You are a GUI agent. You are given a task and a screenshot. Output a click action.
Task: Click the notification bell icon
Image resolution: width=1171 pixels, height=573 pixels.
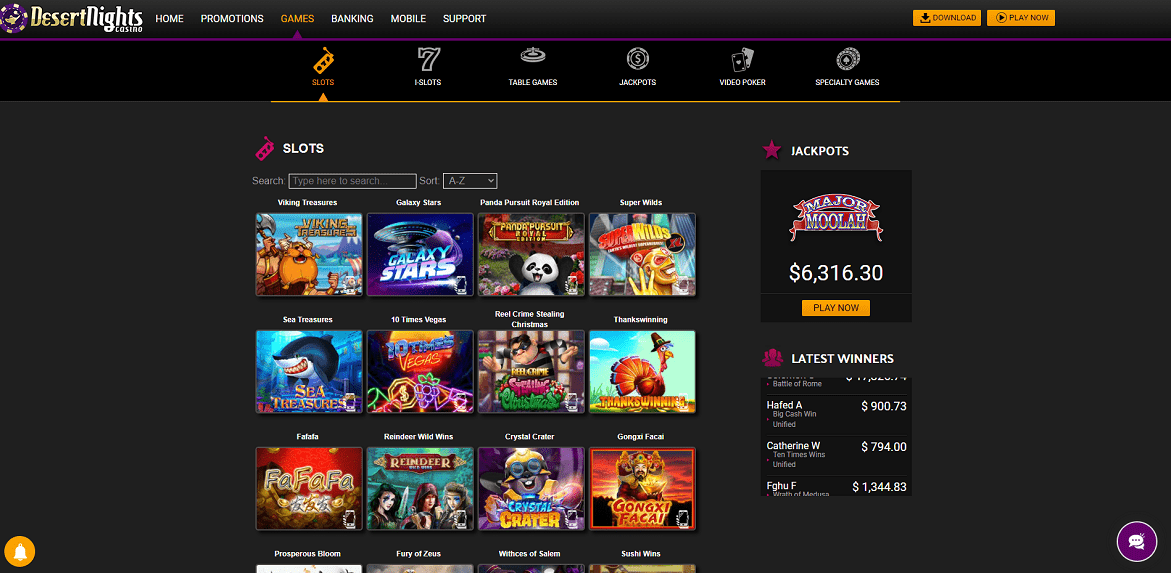point(20,550)
